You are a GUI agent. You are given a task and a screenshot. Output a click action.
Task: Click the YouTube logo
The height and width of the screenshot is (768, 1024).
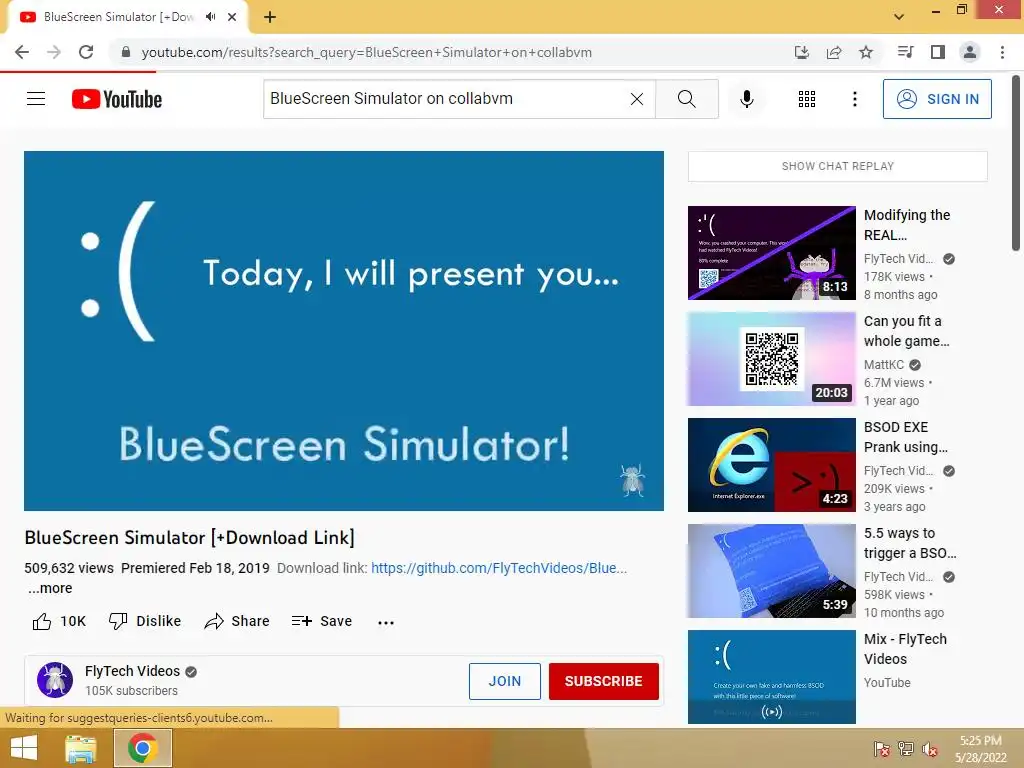pyautogui.click(x=117, y=99)
